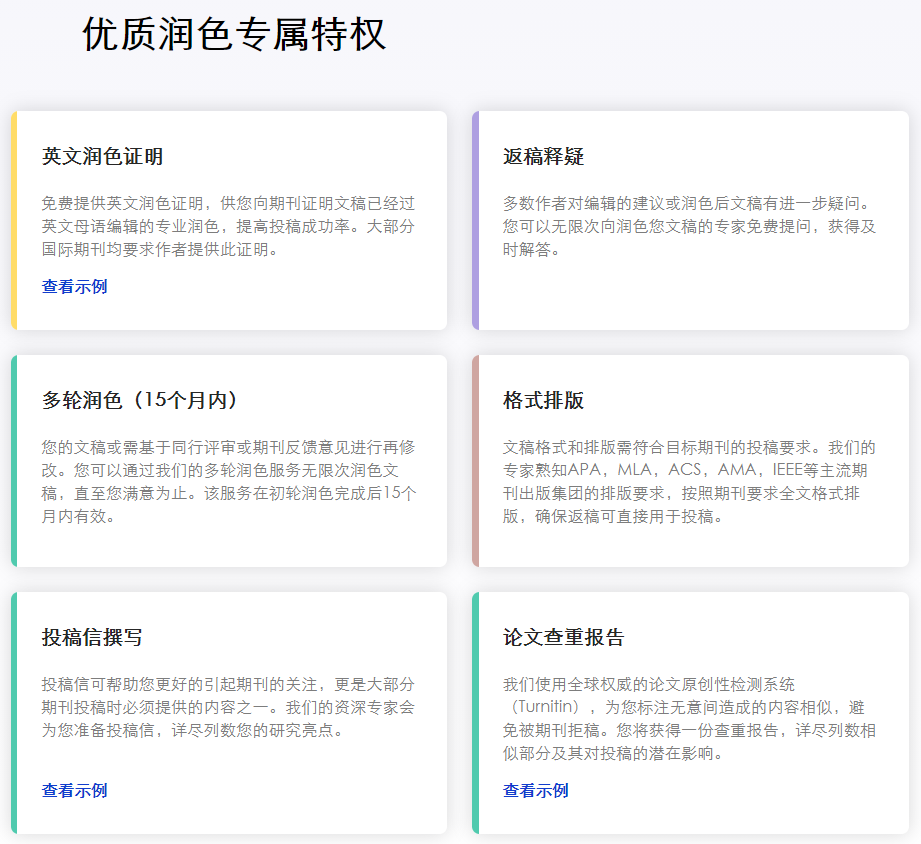Click the yellow accent bar on 英文润色证明 card
The height and width of the screenshot is (844, 921).
pyautogui.click(x=14, y=220)
